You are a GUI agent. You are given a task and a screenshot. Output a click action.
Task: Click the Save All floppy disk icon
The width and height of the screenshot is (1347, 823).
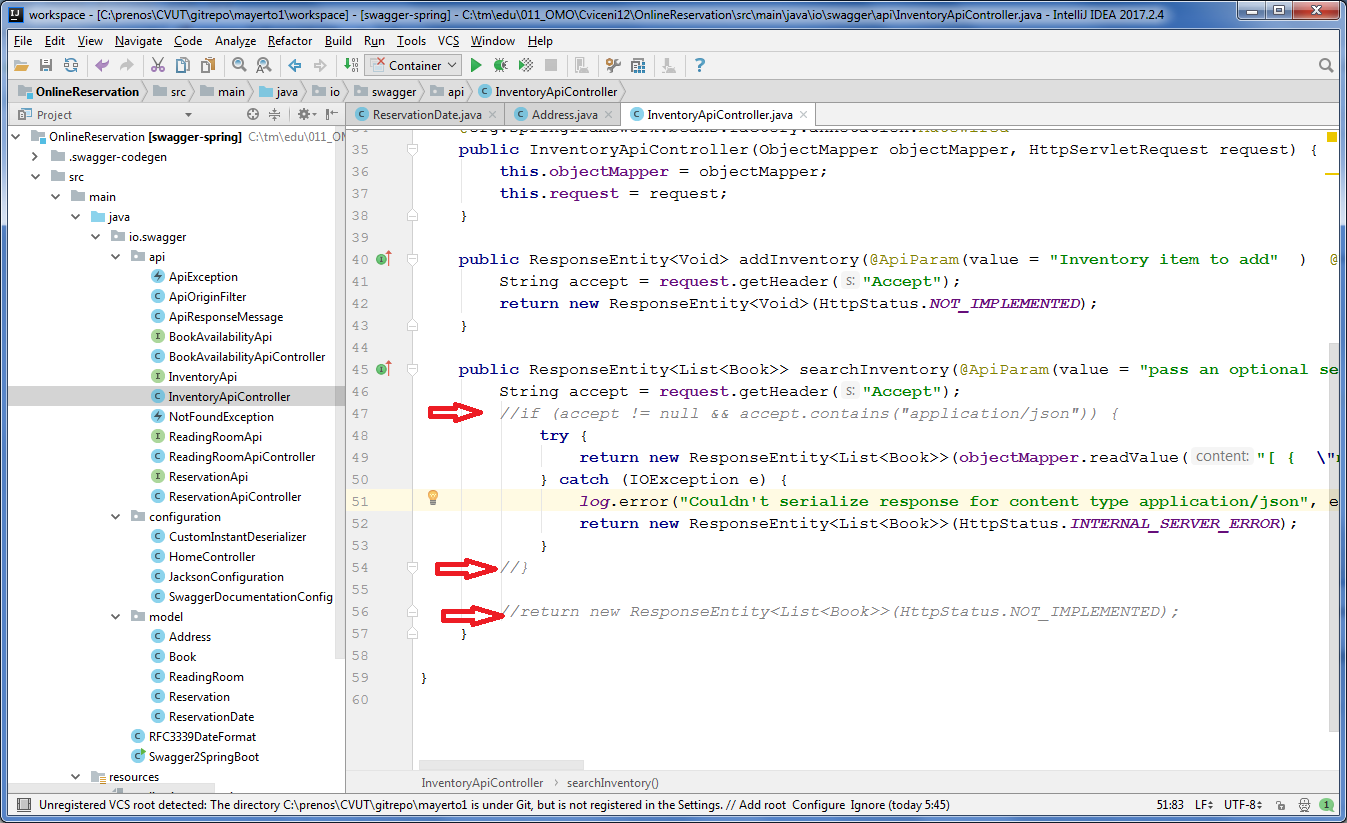[45, 65]
